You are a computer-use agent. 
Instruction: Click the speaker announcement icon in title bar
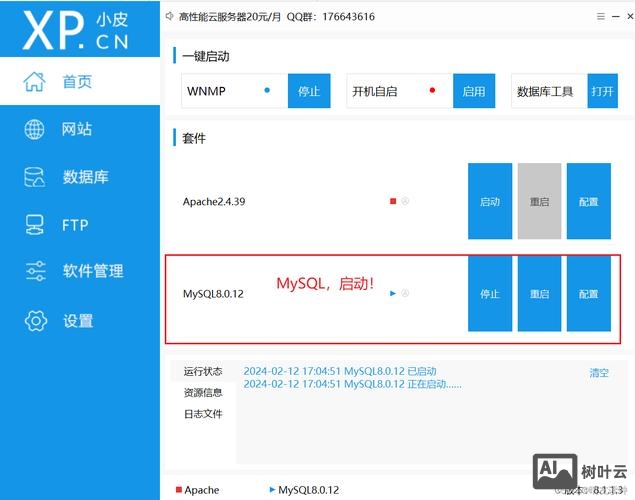[x=169, y=16]
